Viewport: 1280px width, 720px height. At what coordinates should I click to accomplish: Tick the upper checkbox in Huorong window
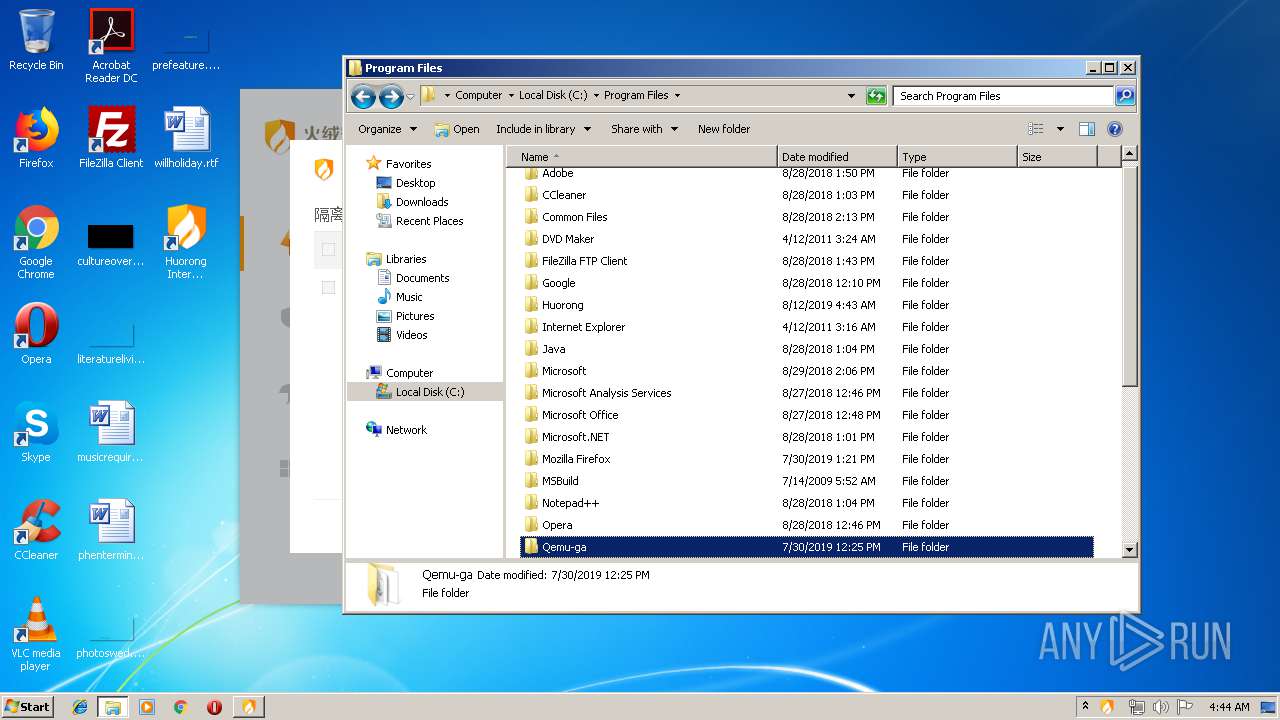click(x=328, y=249)
